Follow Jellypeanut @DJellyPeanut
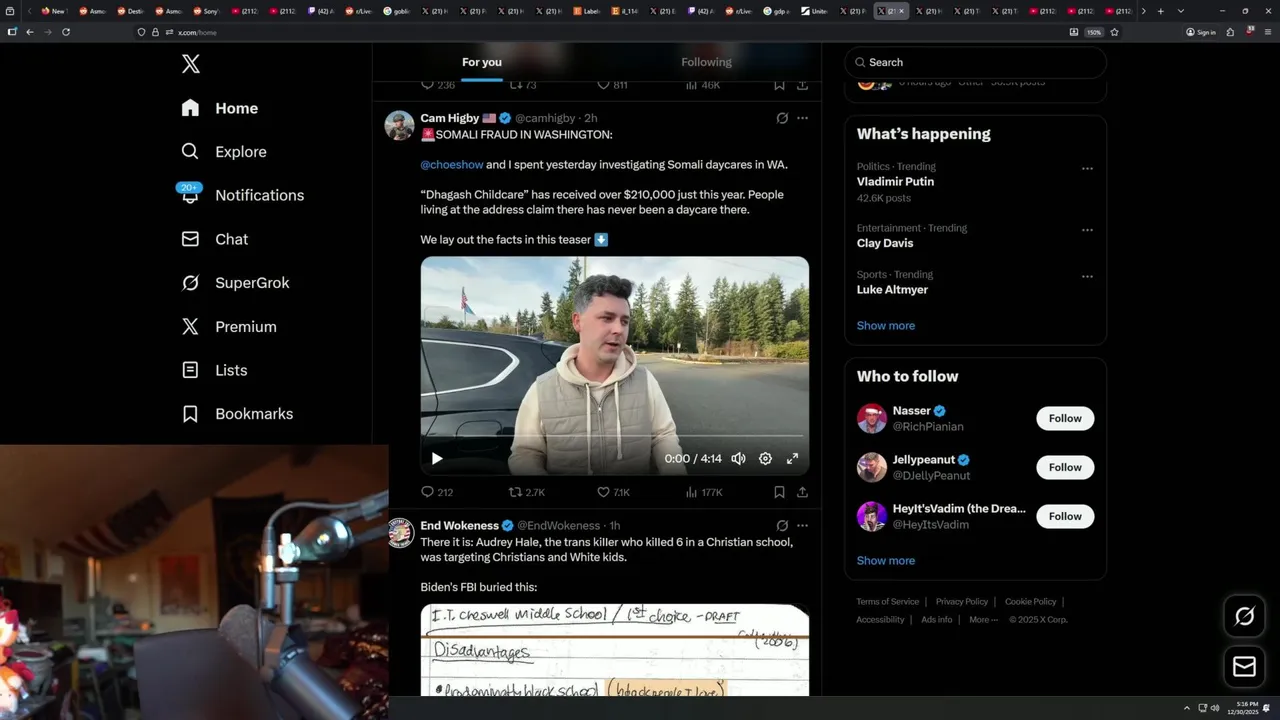Viewport: 1280px width, 720px height. [1065, 468]
